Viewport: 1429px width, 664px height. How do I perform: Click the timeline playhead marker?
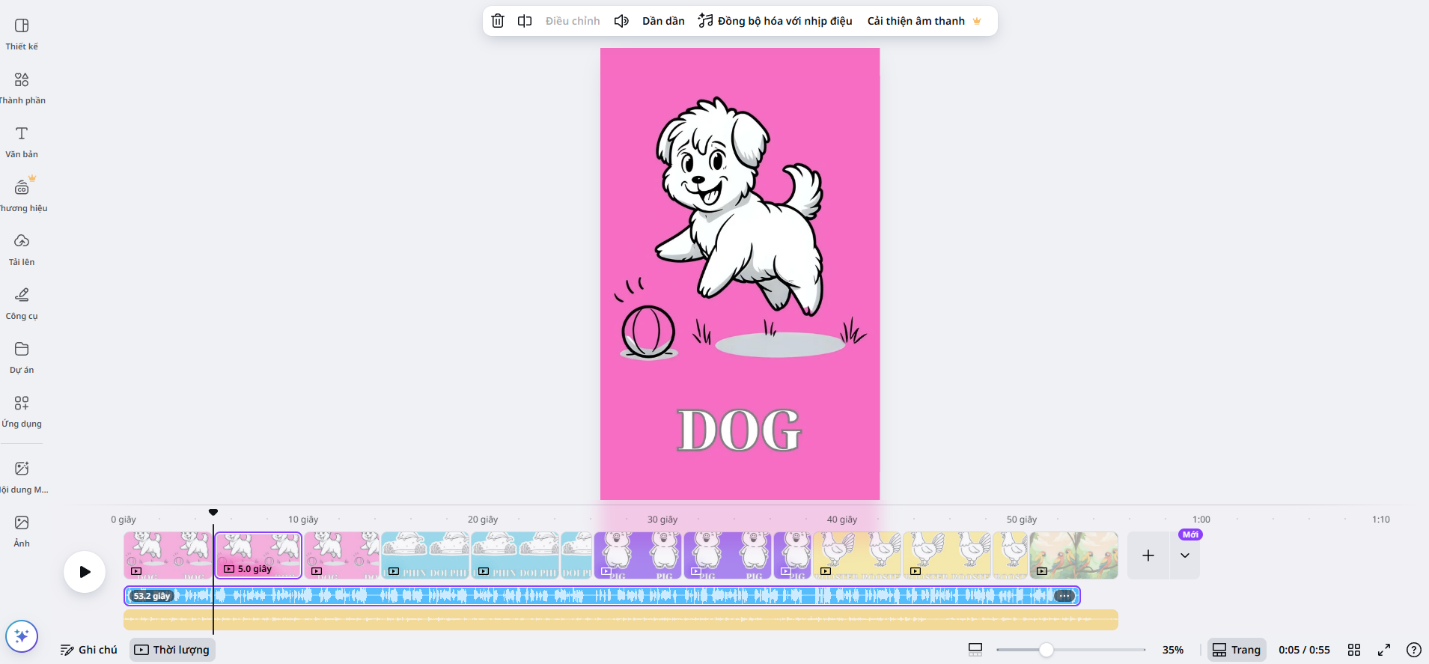click(x=213, y=512)
